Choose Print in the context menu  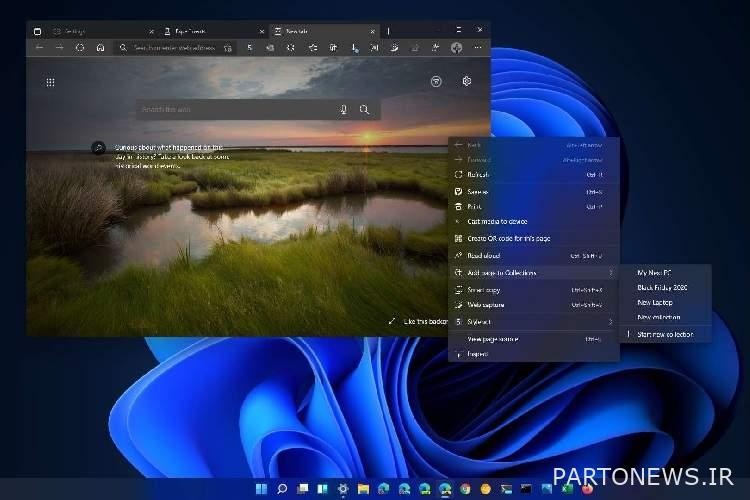[x=533, y=207]
